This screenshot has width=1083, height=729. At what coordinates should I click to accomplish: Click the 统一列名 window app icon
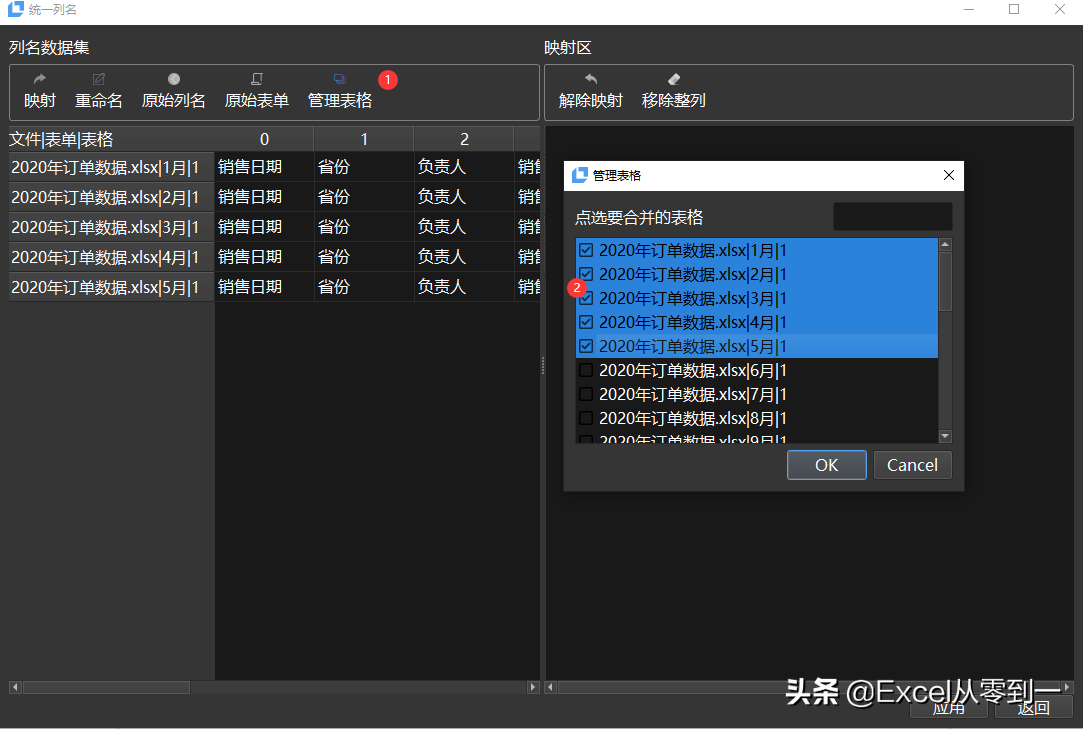click(x=15, y=9)
